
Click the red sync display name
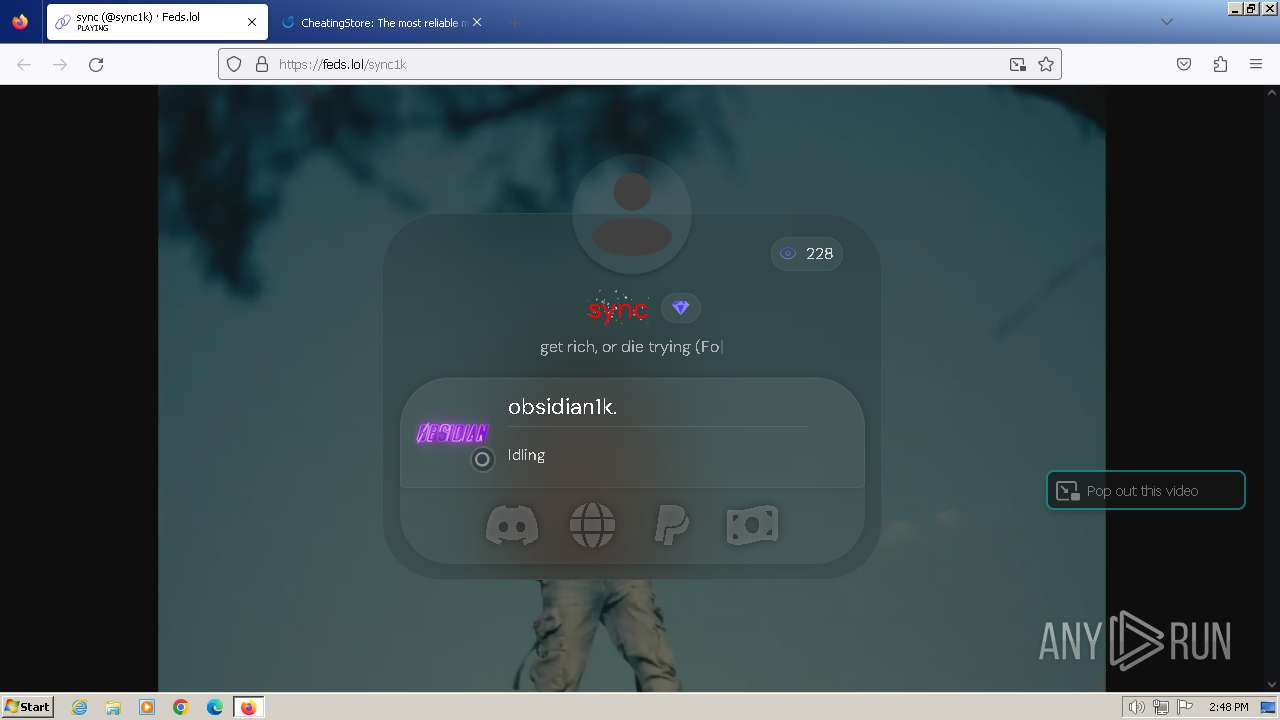point(617,309)
